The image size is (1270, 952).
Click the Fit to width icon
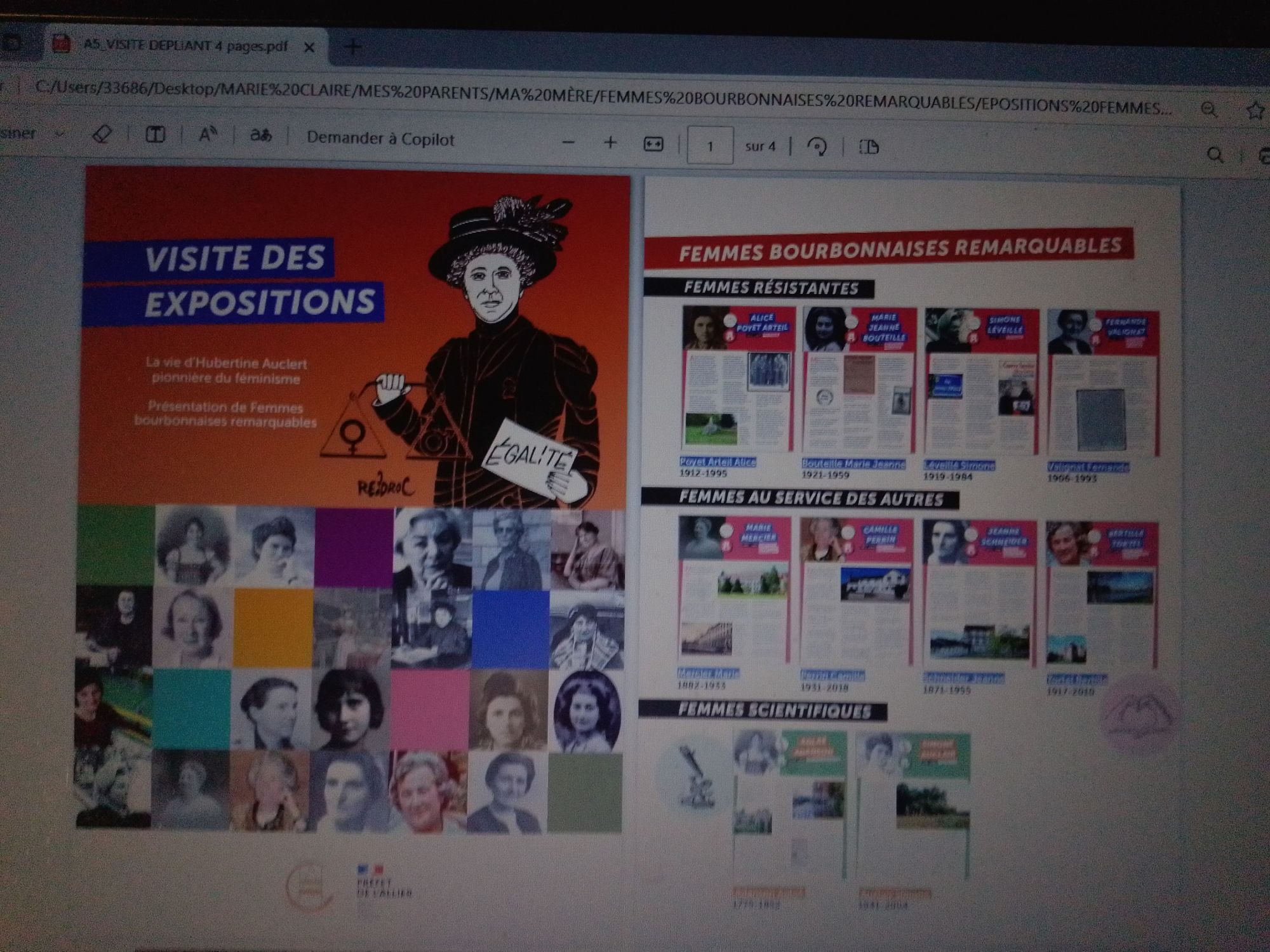653,145
